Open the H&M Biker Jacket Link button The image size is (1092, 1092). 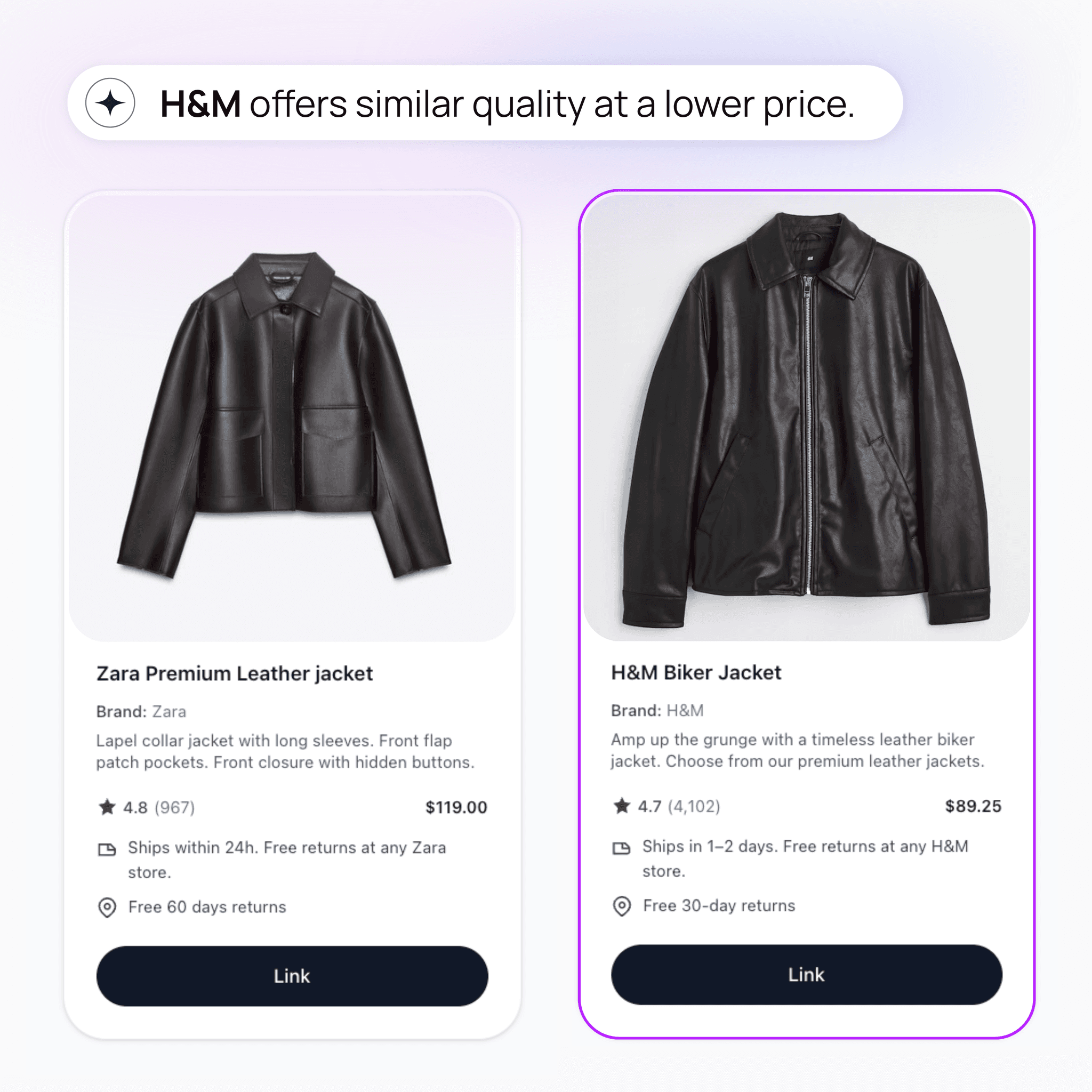(807, 975)
